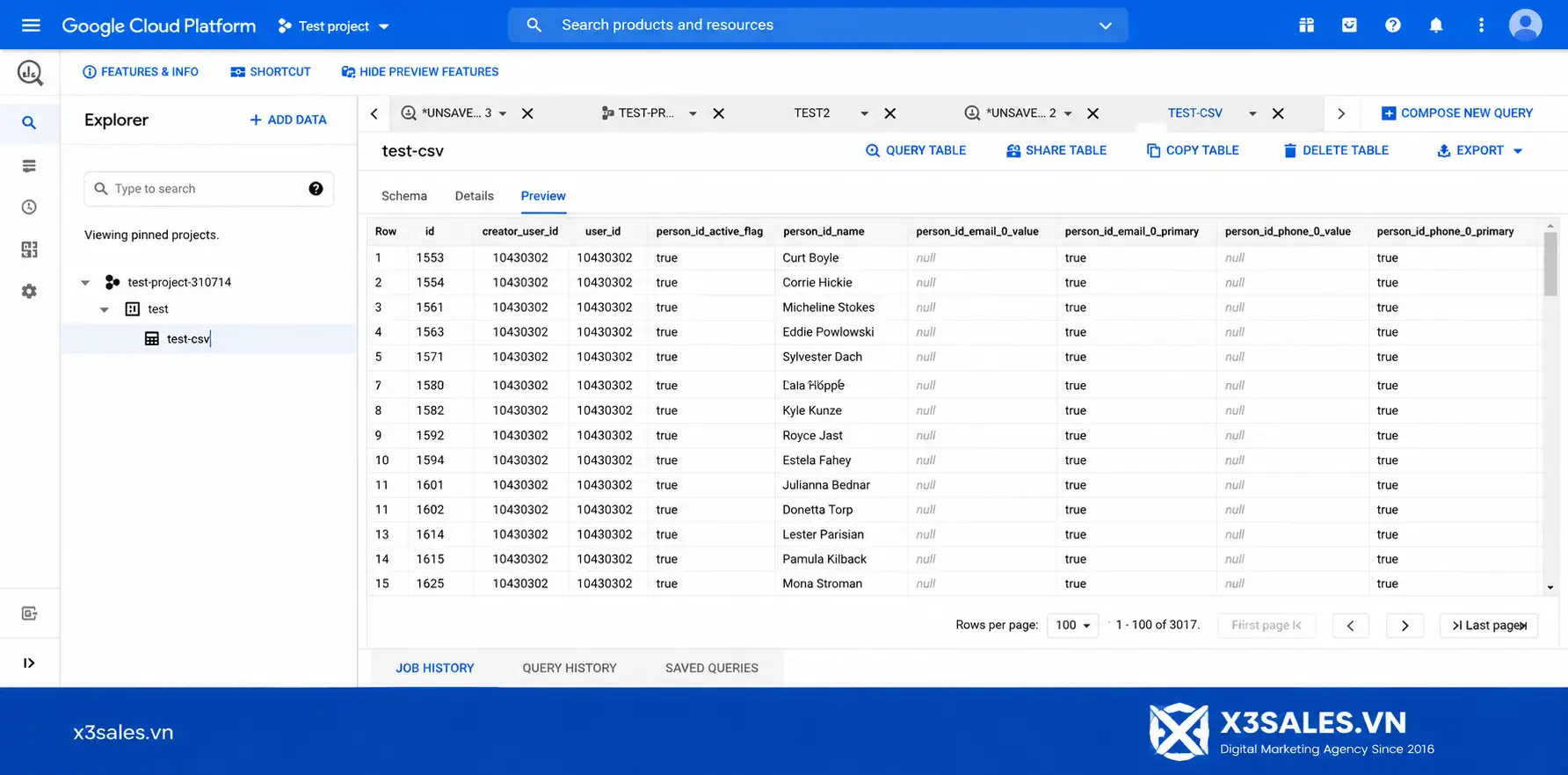Image resolution: width=1568 pixels, height=775 pixels.
Task: Expand the search bar dropdown arrow
Action: [x=1106, y=25]
